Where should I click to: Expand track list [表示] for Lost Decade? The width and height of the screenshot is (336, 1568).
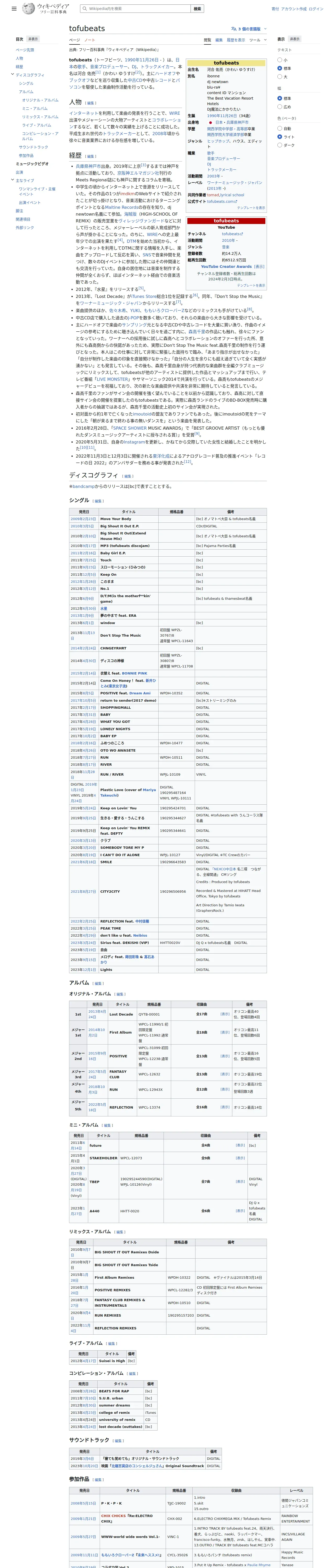click(225, 1014)
